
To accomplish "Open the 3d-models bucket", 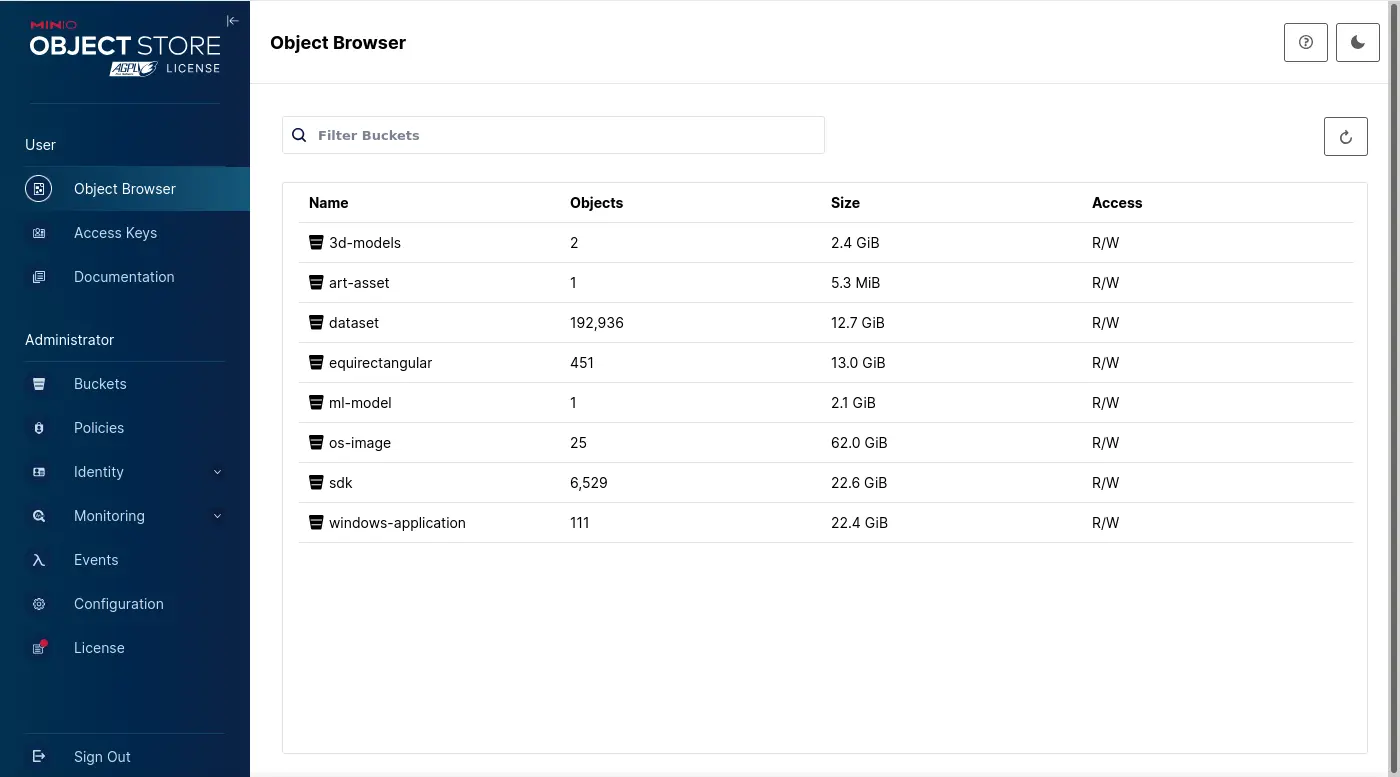I will (x=365, y=243).
